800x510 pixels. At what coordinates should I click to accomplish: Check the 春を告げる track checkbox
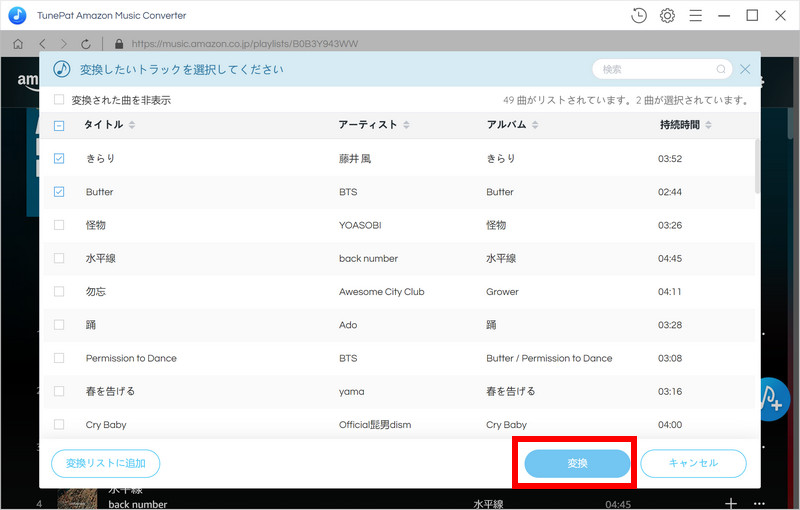(59, 391)
